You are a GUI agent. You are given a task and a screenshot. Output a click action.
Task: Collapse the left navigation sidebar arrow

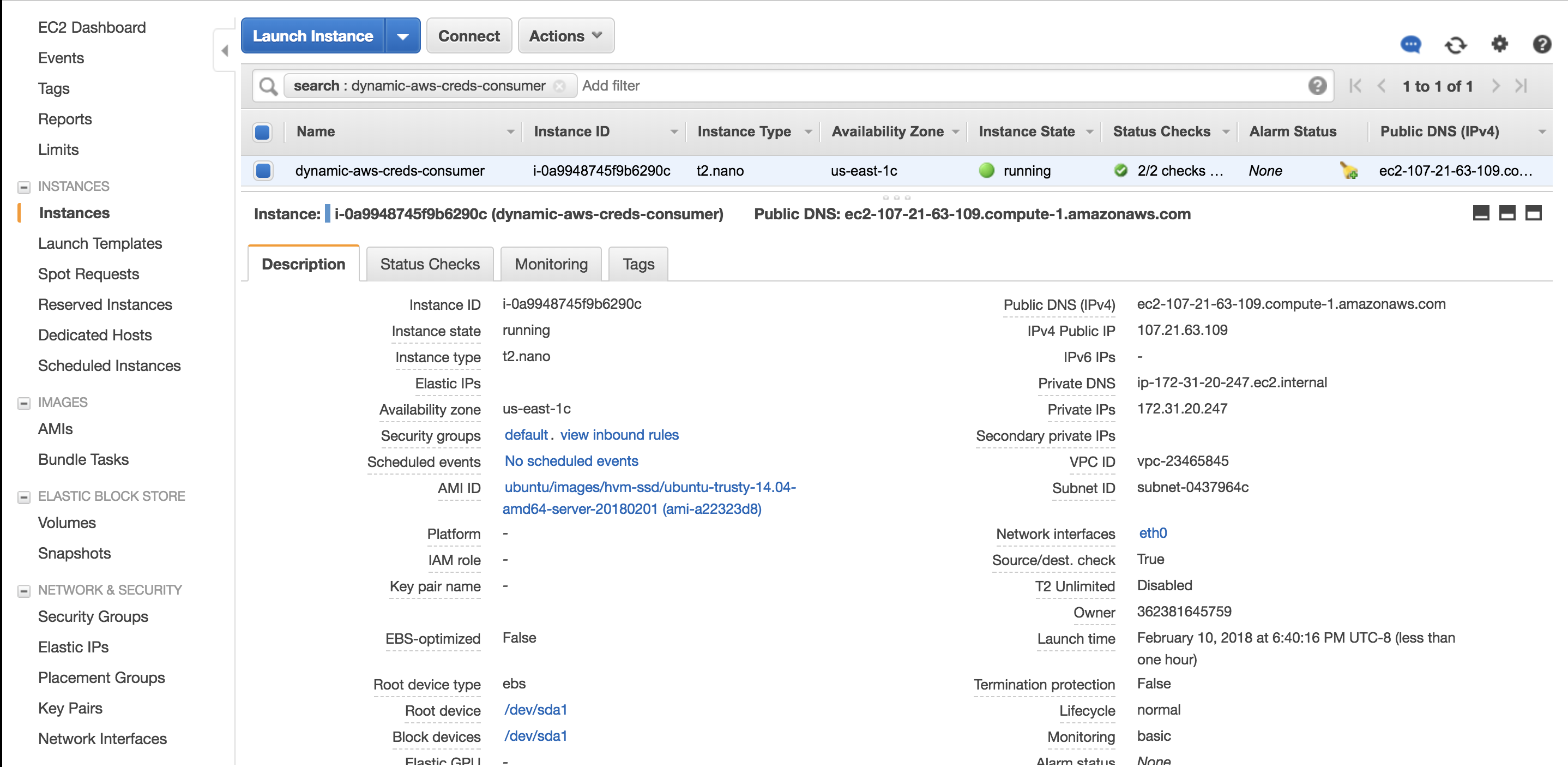click(x=225, y=51)
